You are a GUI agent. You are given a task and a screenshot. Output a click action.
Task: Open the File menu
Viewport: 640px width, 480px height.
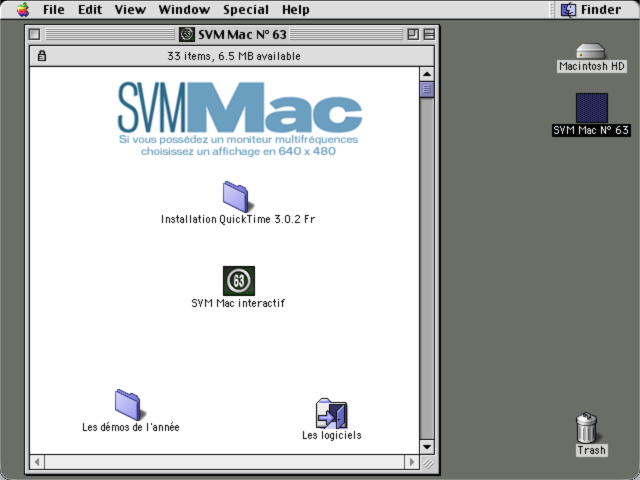53,9
